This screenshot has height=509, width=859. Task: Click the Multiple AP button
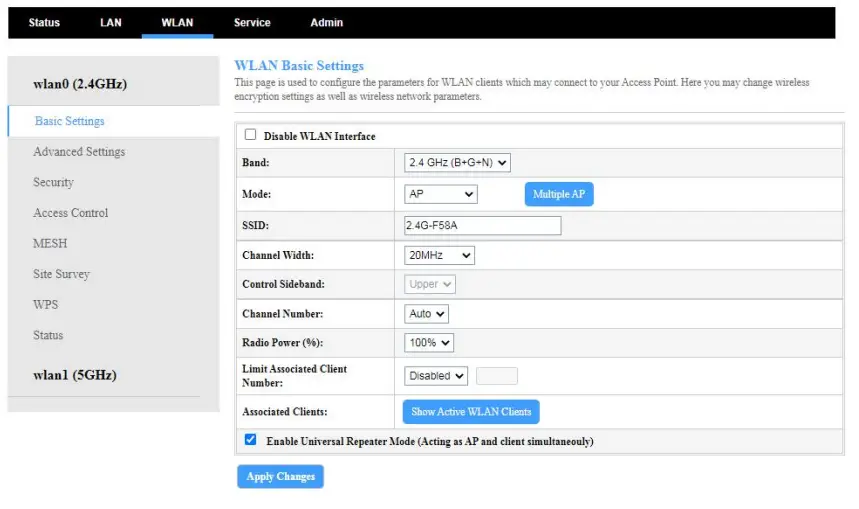558,194
